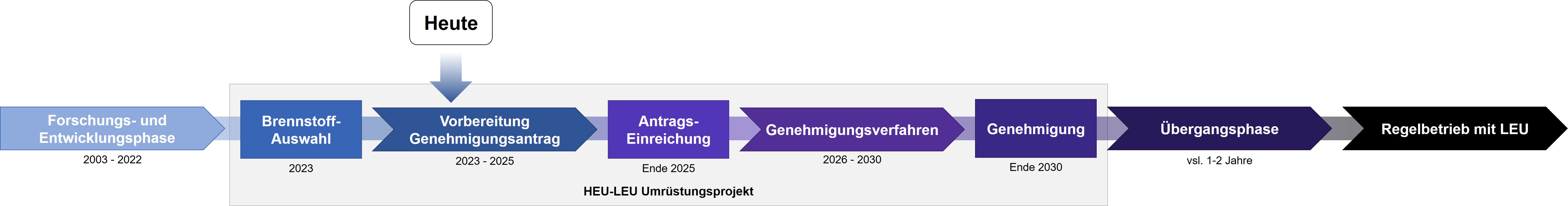Select the Regelbetrieb mit LEU arrow
Viewport: 1568px width, 206px height.
(1455, 129)
